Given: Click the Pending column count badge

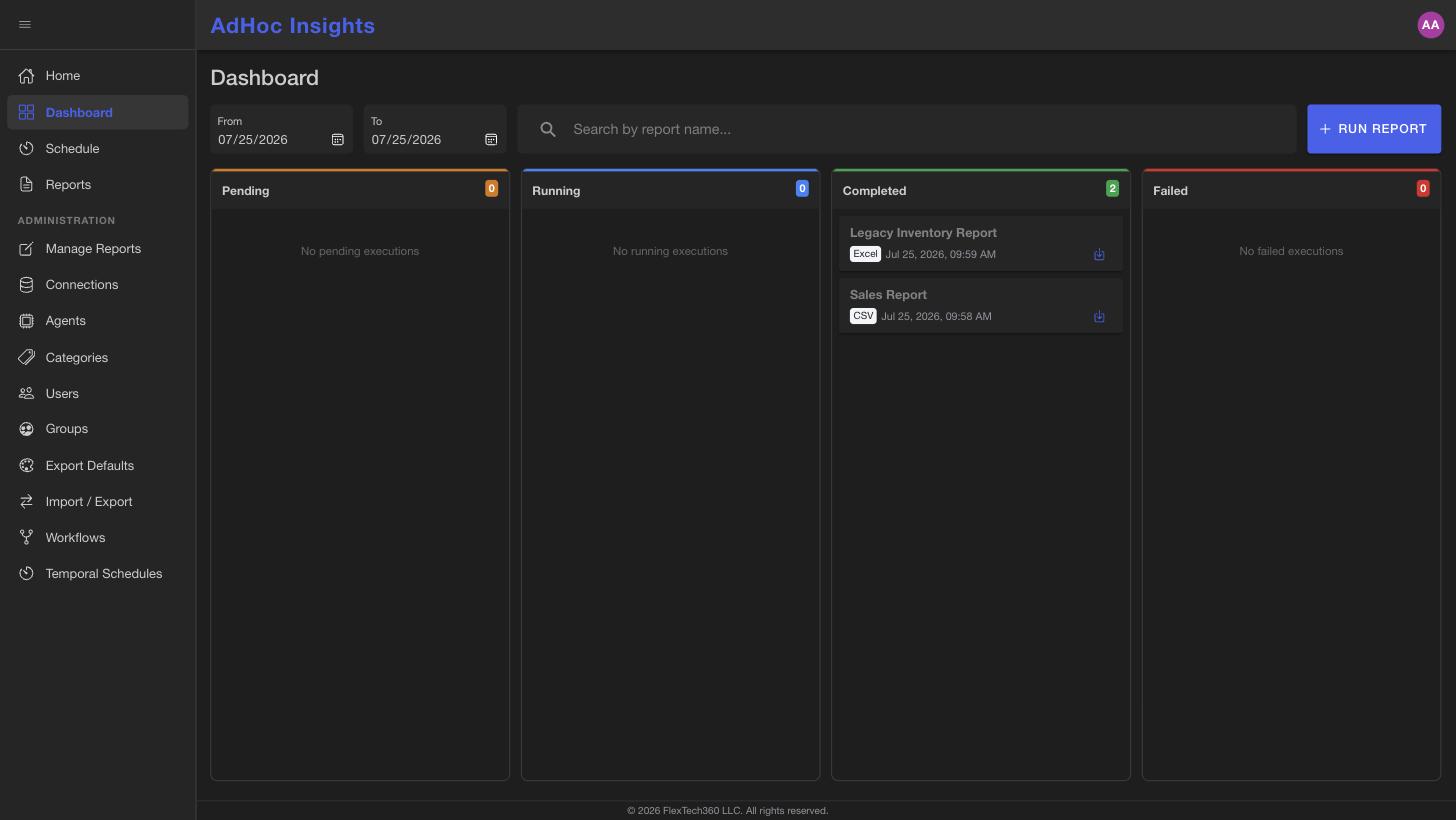Looking at the screenshot, I should (491, 189).
